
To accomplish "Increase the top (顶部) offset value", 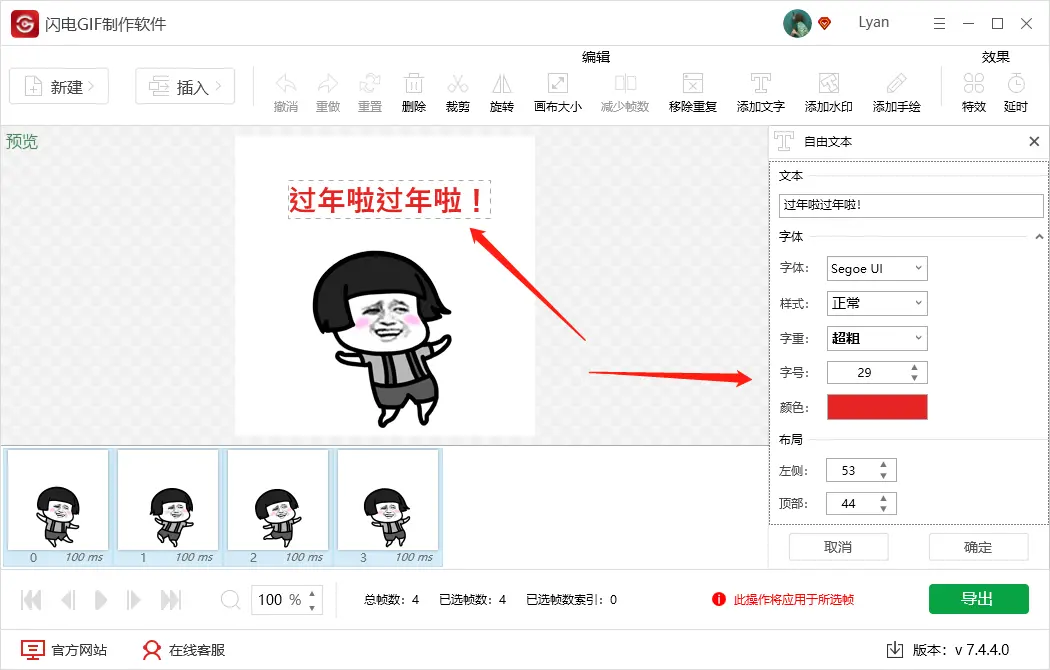I will [x=883, y=499].
